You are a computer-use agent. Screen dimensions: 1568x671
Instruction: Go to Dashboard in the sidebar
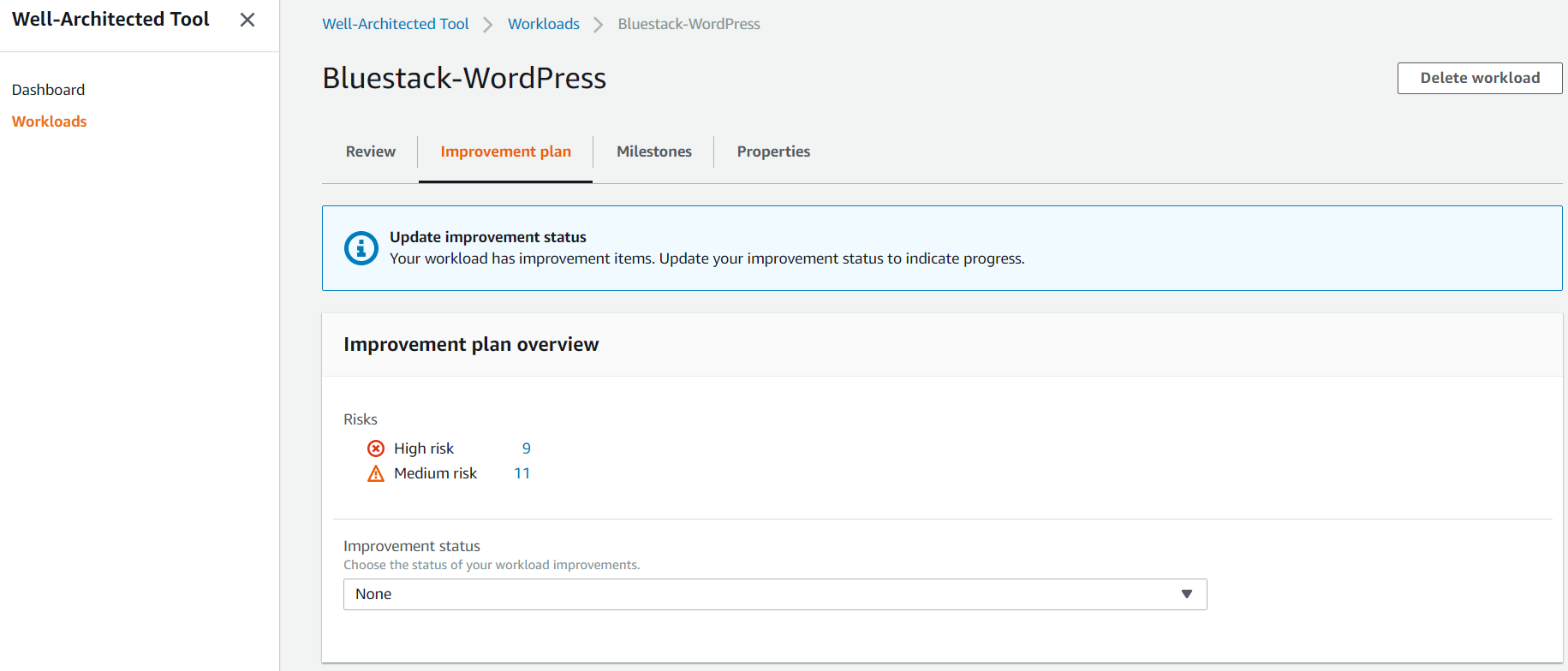click(48, 90)
